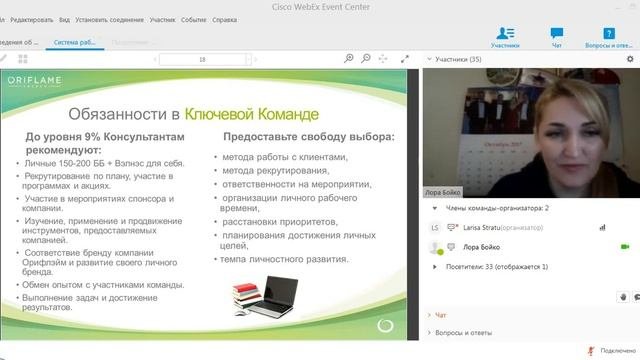Click slide heading Обязанности в Ключевой Команде
Screen dimensions: 640x360
click(193, 114)
